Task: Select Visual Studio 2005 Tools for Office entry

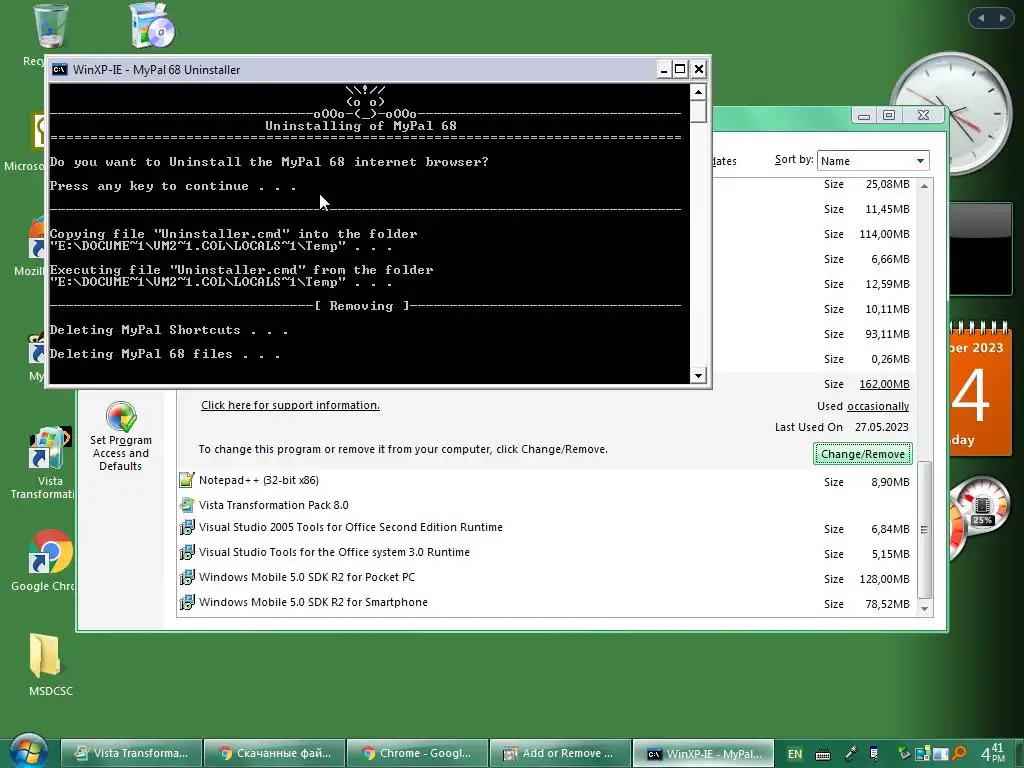Action: point(351,527)
